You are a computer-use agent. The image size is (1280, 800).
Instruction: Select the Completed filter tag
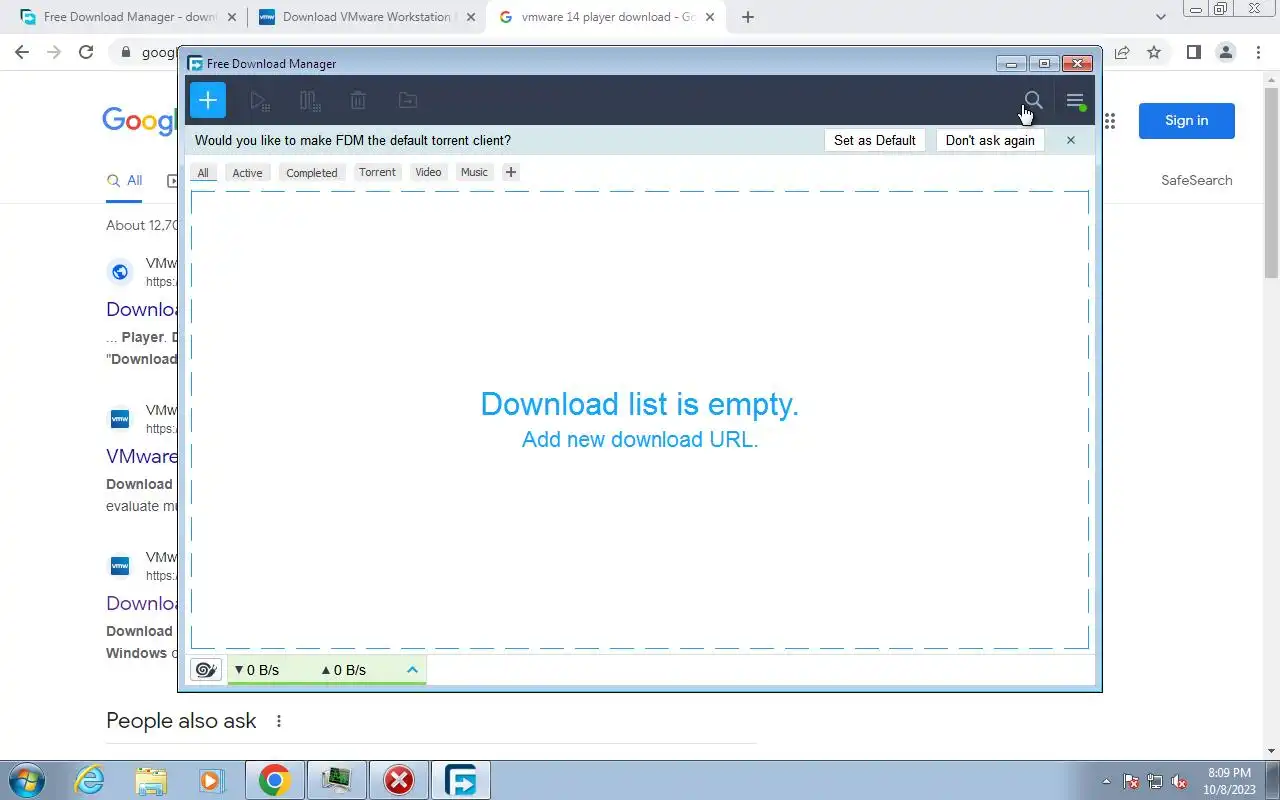312,173
